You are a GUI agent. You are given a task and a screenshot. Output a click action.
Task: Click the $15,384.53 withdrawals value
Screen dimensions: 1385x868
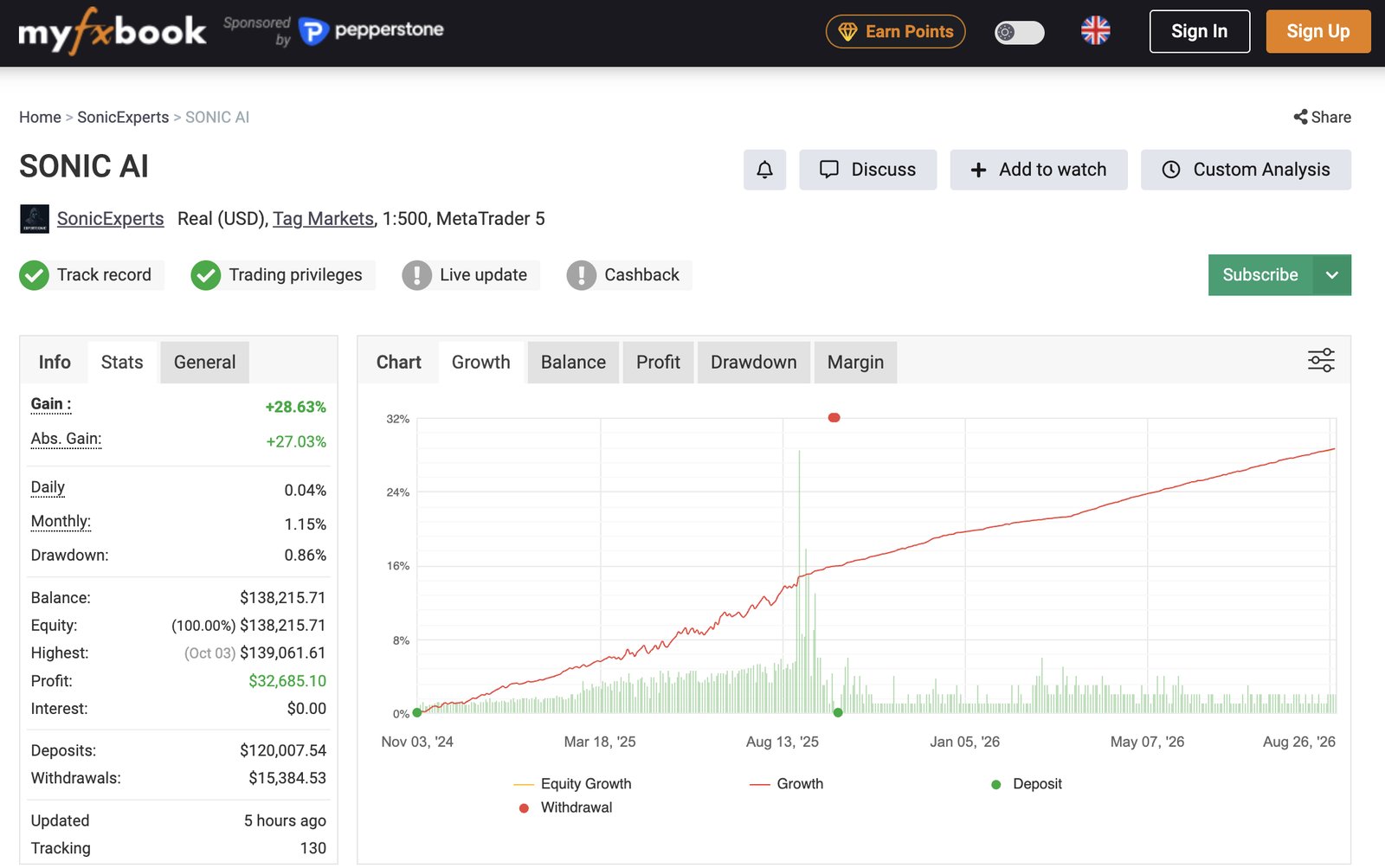pyautogui.click(x=287, y=778)
